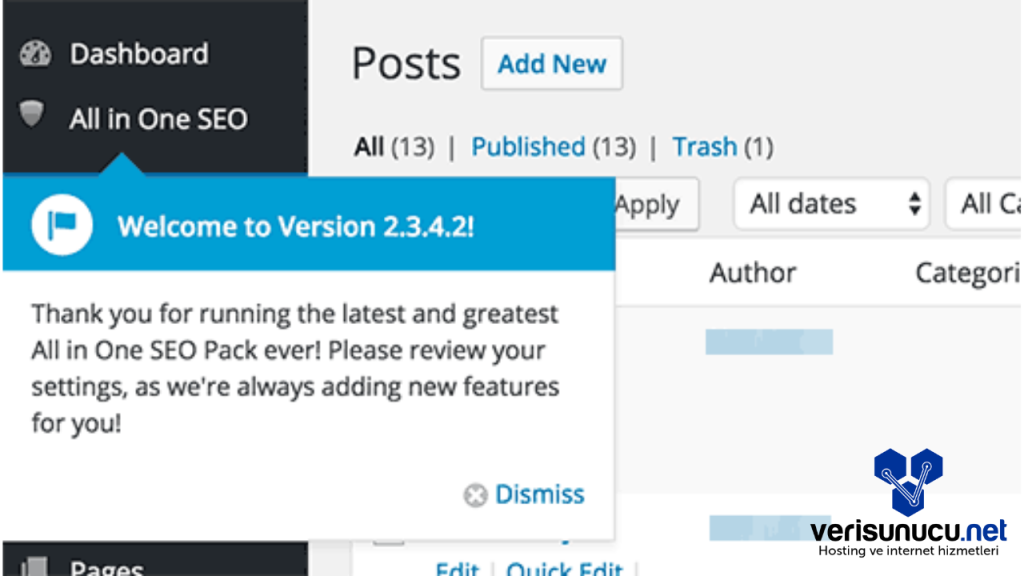
Task: Expand the All Categories filter dropdown
Action: (985, 204)
